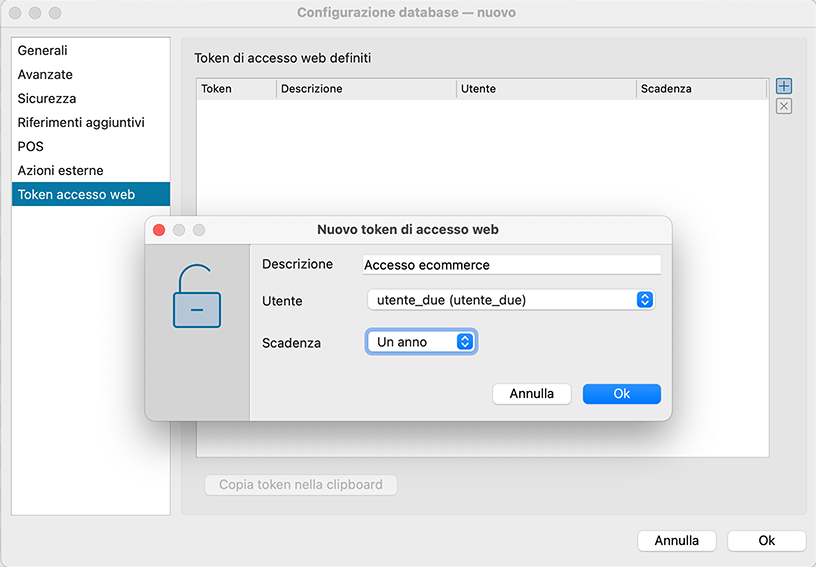Image resolution: width=816 pixels, height=567 pixels.
Task: Select POS in the sidebar
Action: pos(31,147)
